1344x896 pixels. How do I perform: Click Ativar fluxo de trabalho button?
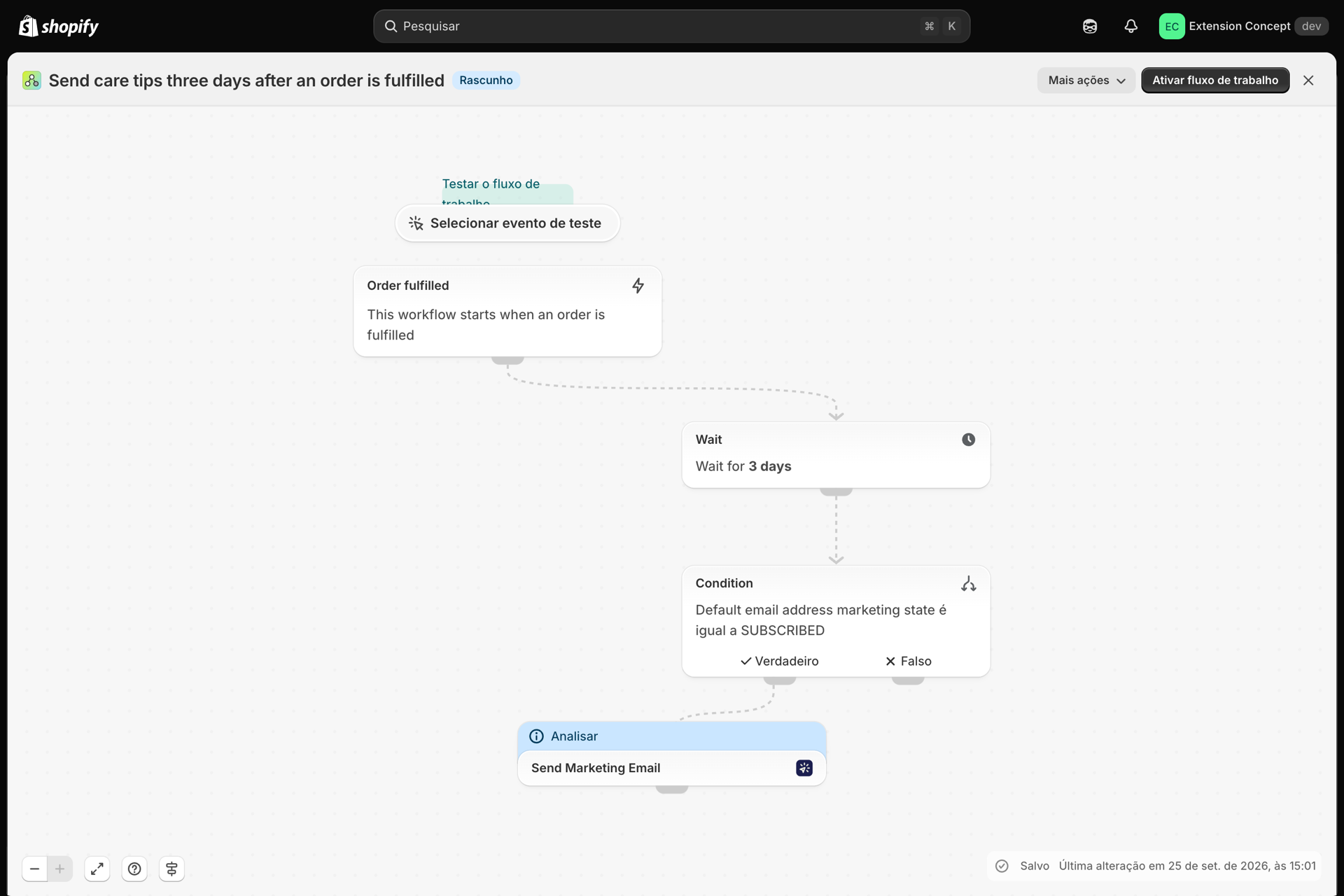[1215, 80]
